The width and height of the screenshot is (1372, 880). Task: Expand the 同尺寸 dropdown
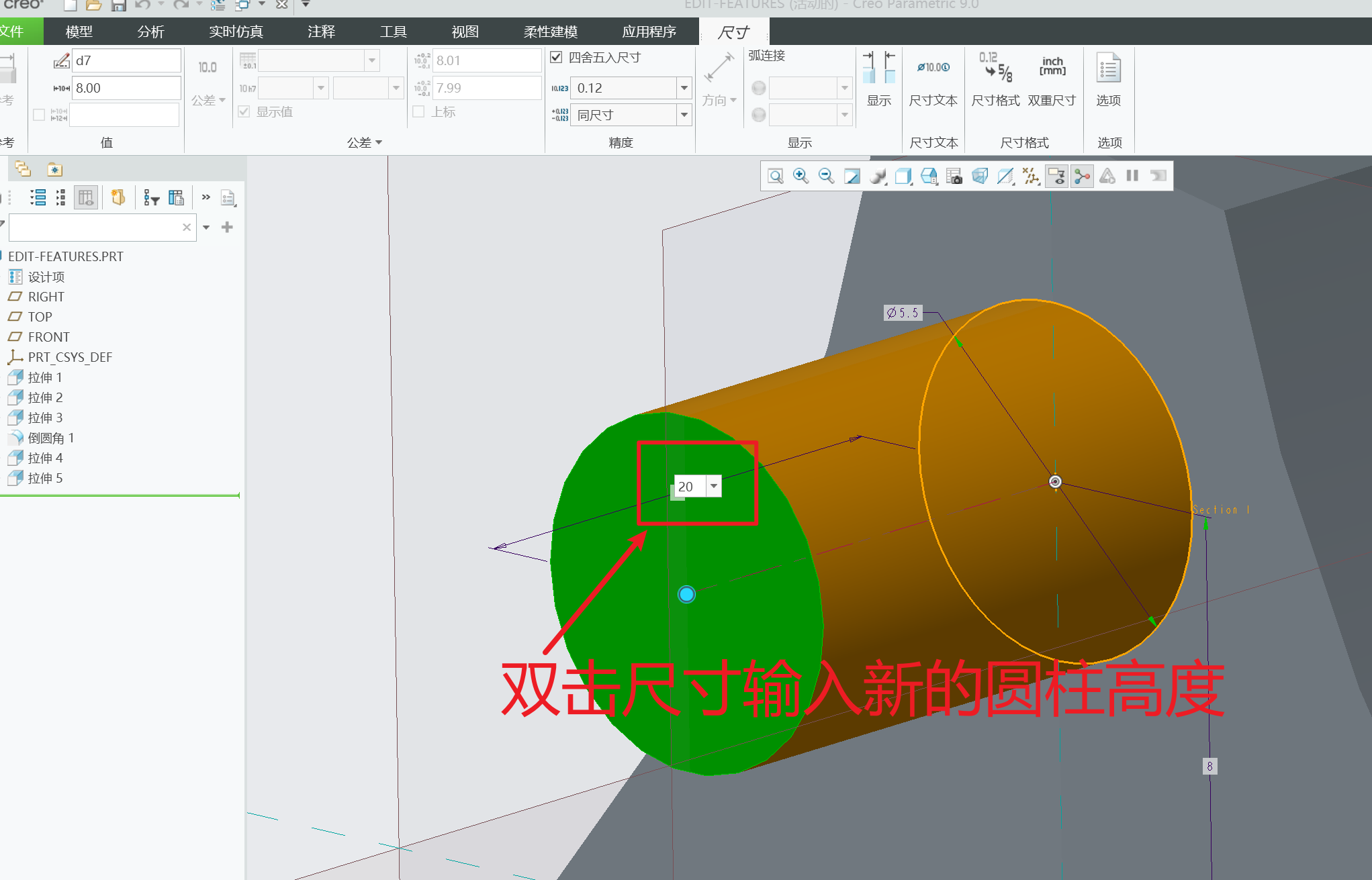(684, 115)
